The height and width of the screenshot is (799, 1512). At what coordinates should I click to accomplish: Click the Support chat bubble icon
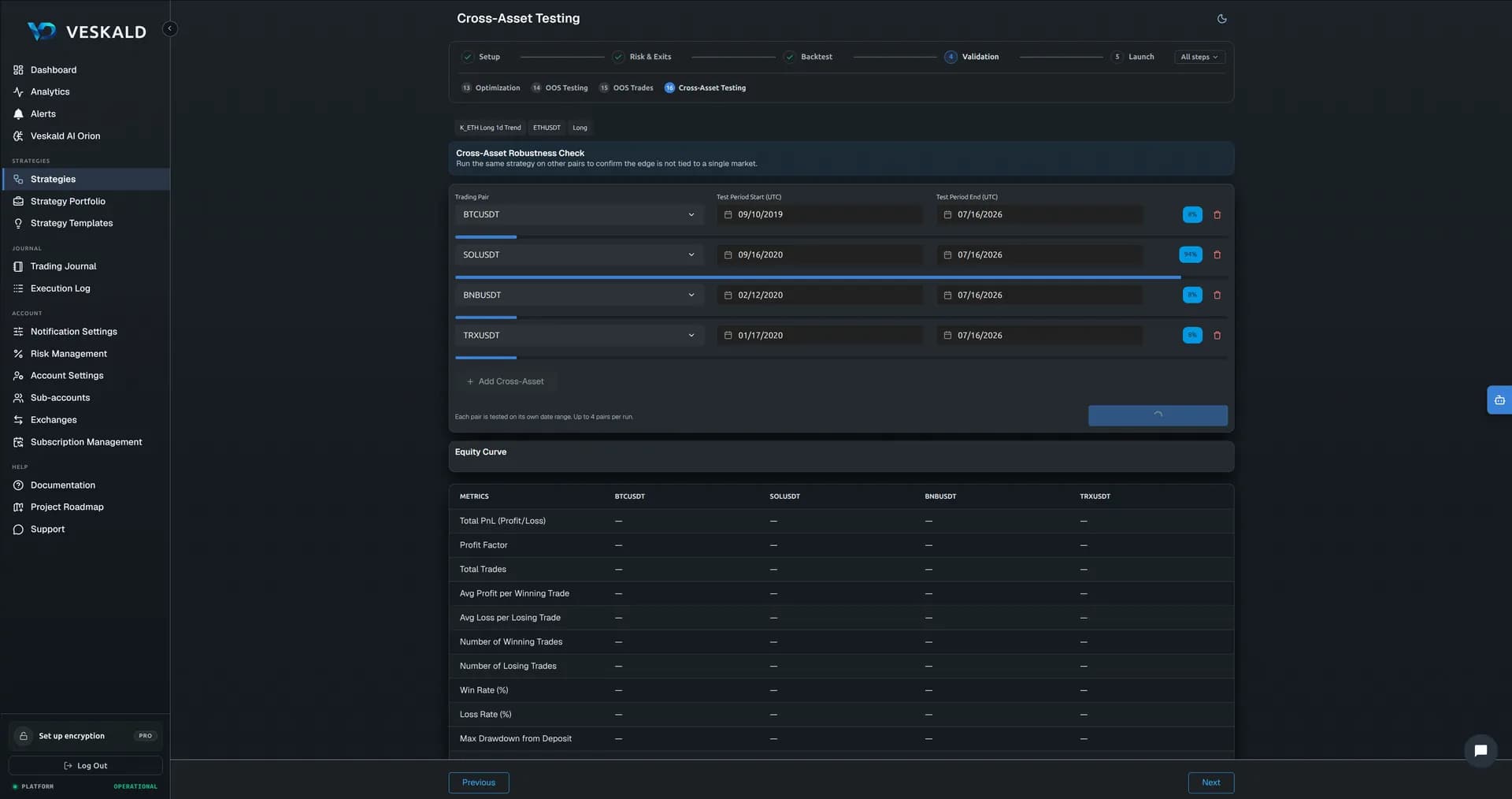point(18,530)
